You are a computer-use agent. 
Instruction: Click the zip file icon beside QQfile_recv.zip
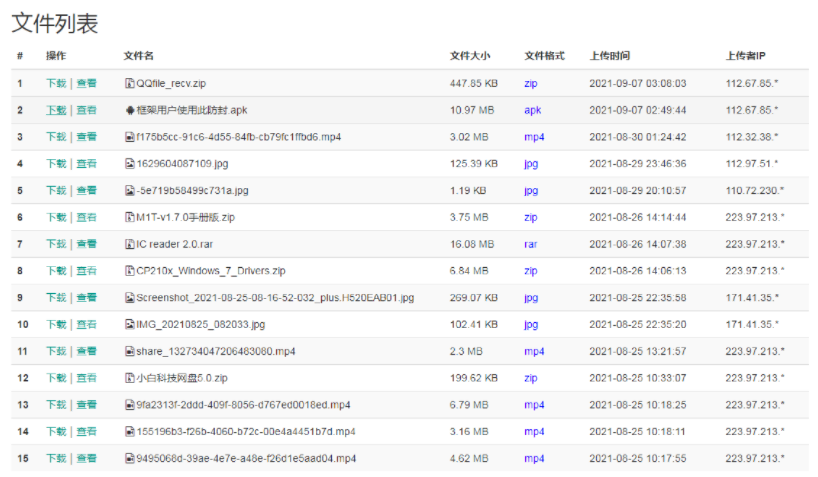click(x=130, y=83)
